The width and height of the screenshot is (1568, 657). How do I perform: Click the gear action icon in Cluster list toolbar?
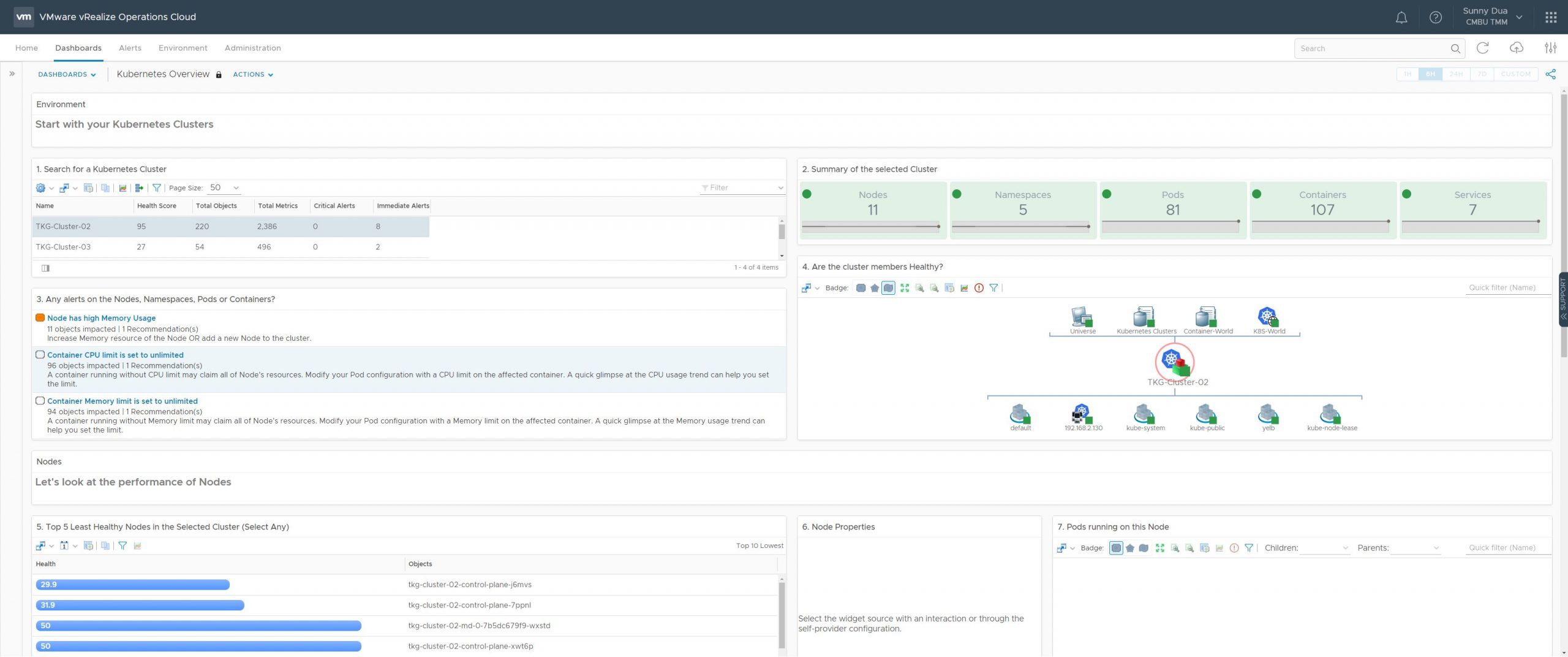pyautogui.click(x=40, y=188)
